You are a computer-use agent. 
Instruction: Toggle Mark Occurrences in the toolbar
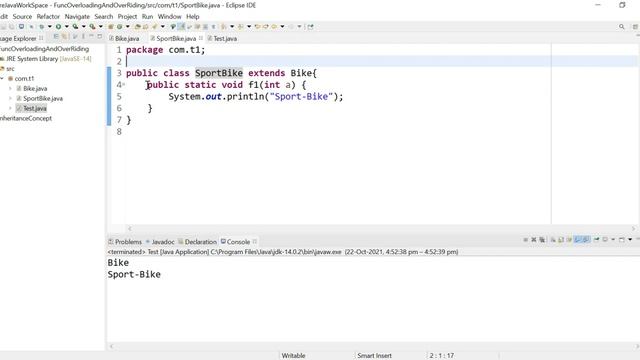(181, 27)
